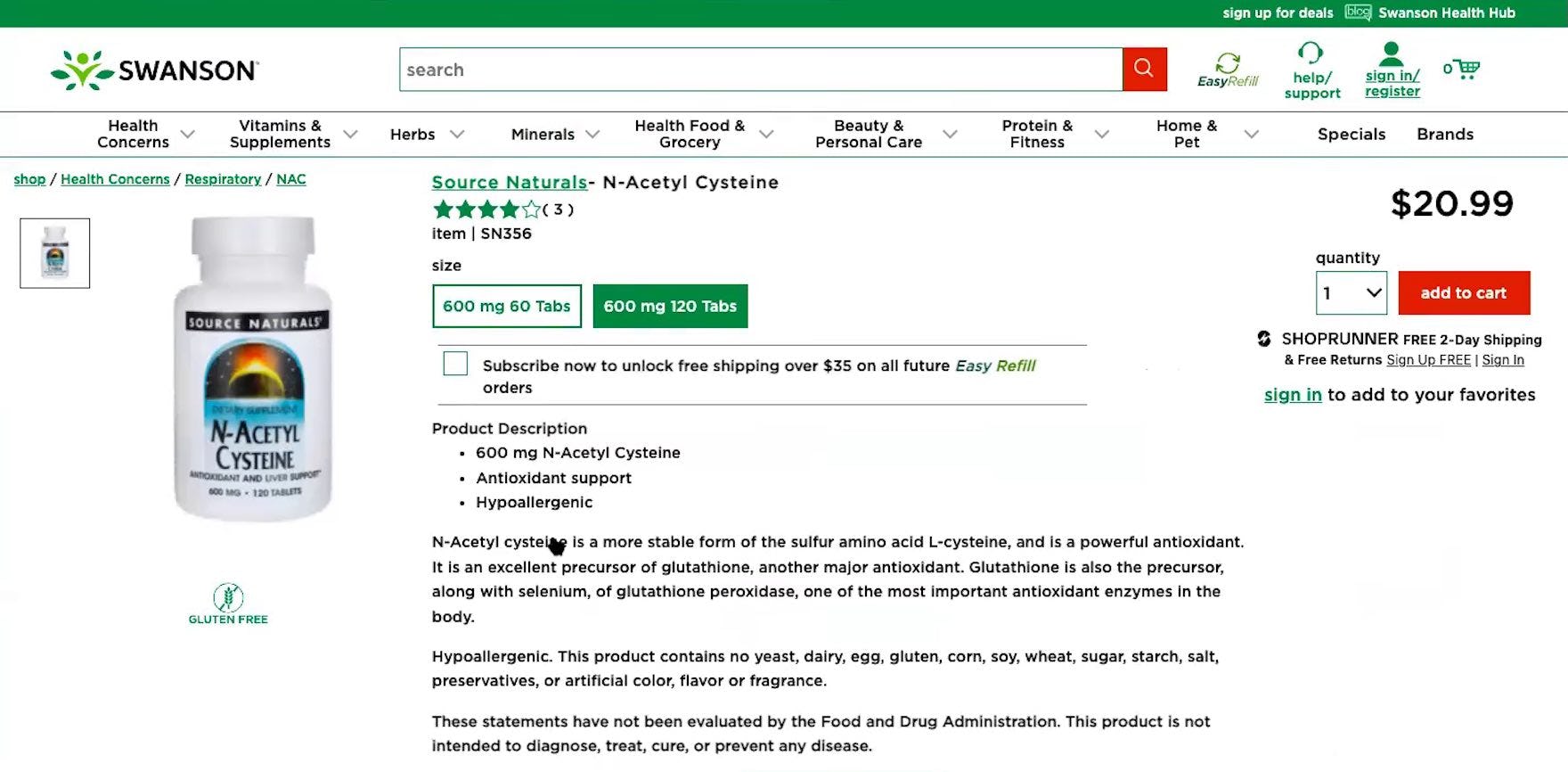Expand the Health Concerns menu chevron
Image resolution: width=1568 pixels, height=772 pixels.
coord(188,135)
